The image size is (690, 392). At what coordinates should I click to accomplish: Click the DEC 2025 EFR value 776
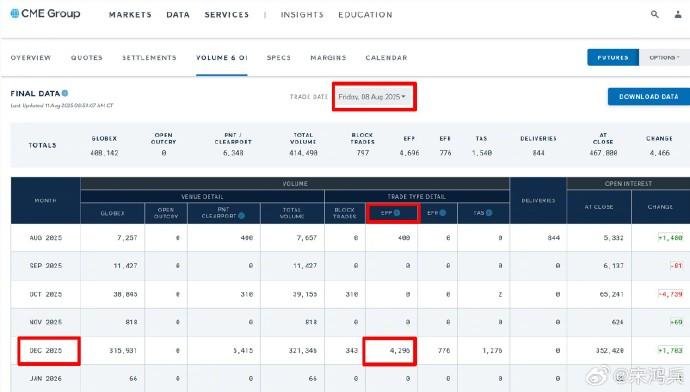pyautogui.click(x=444, y=351)
